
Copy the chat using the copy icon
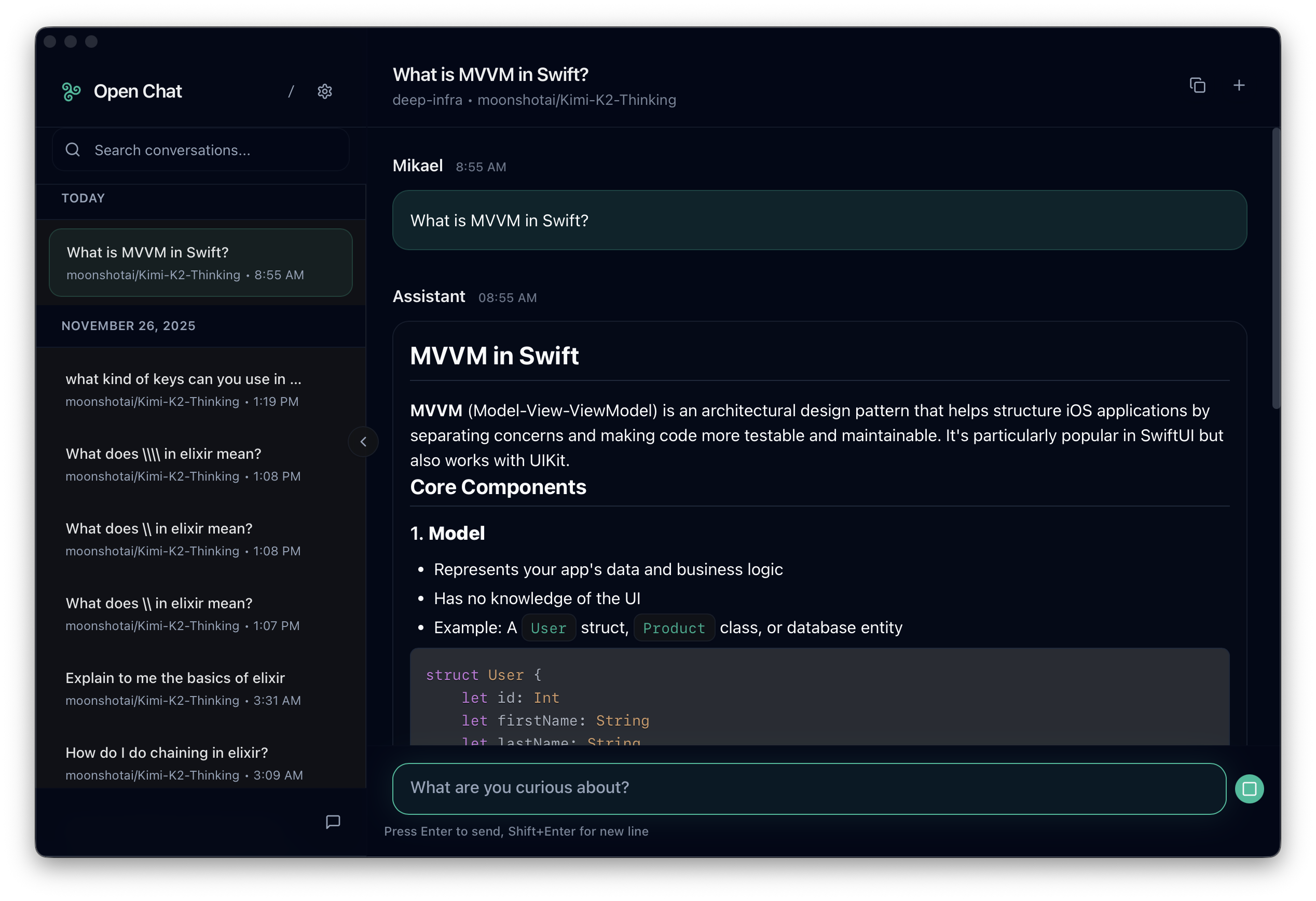point(1198,85)
